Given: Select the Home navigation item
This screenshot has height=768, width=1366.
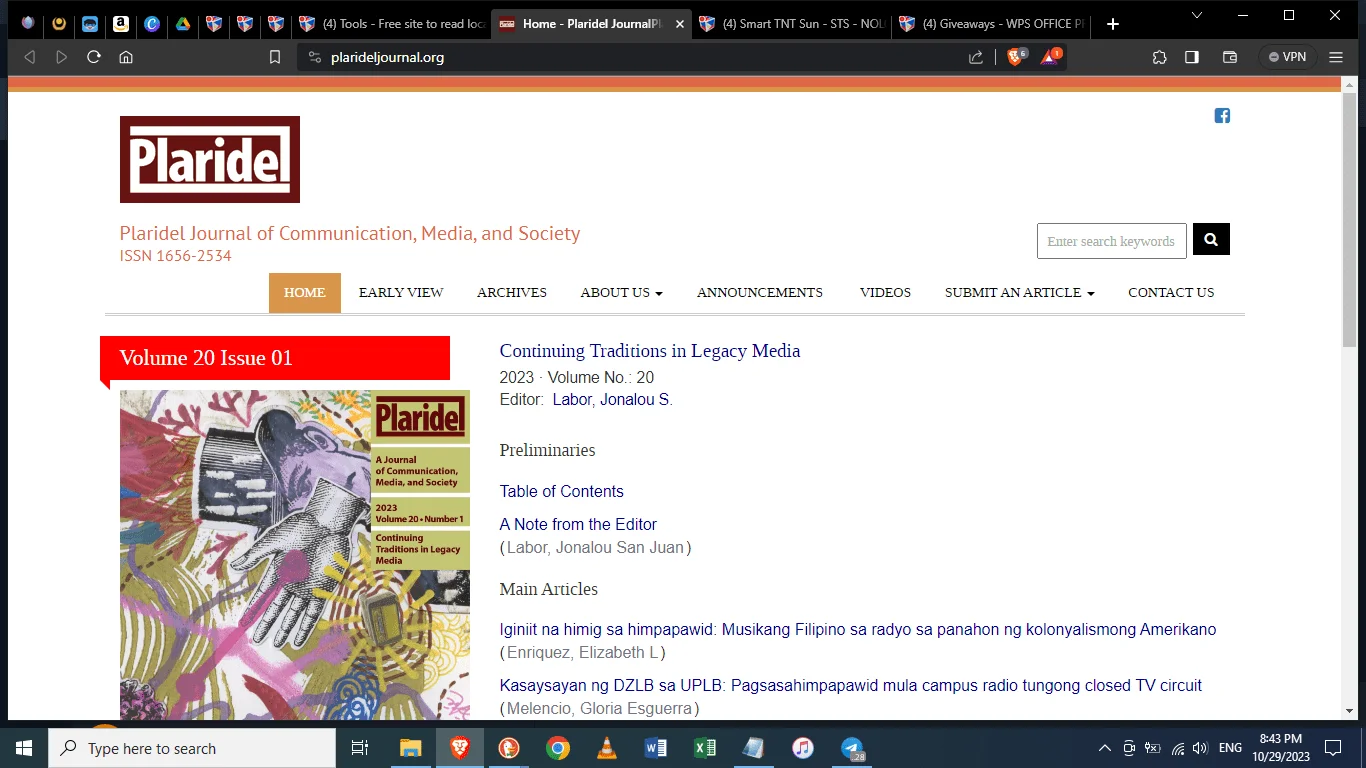Looking at the screenshot, I should [x=305, y=293].
